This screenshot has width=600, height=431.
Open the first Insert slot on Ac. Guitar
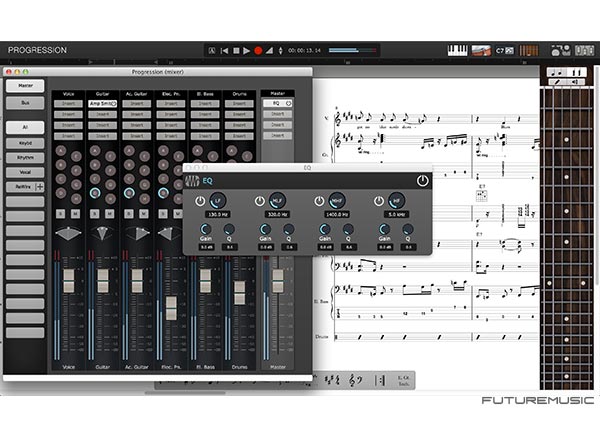(x=137, y=104)
